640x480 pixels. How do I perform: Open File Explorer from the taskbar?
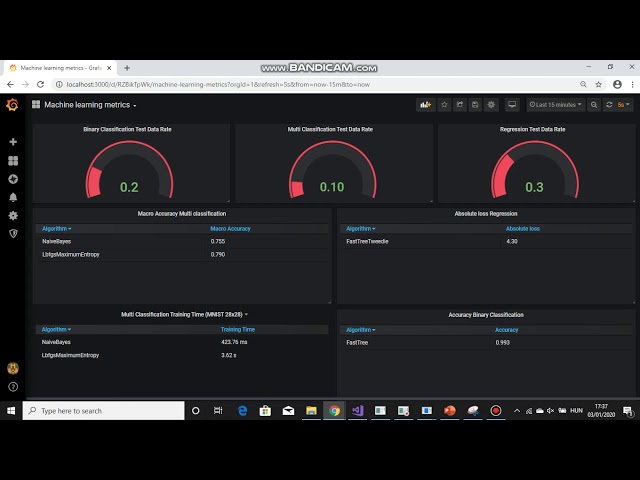tap(311, 411)
